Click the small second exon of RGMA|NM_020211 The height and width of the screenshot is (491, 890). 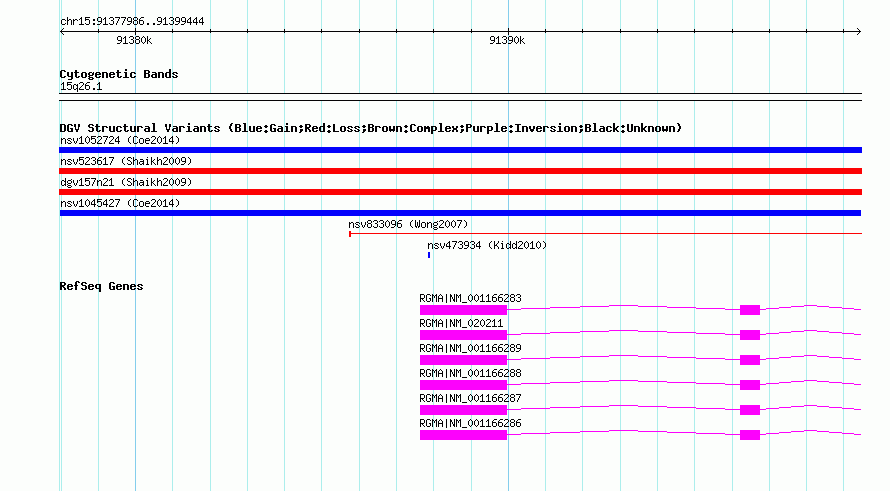[750, 335]
